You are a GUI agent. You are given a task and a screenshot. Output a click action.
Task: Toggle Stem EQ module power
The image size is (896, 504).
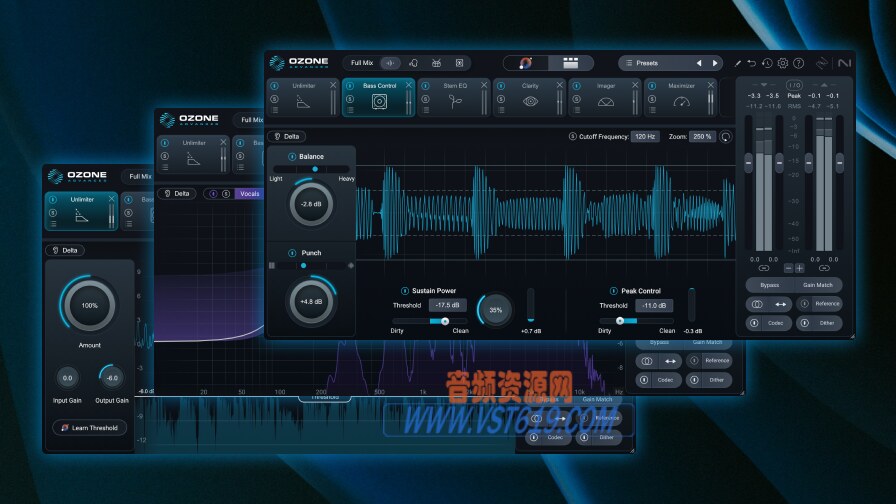point(425,86)
